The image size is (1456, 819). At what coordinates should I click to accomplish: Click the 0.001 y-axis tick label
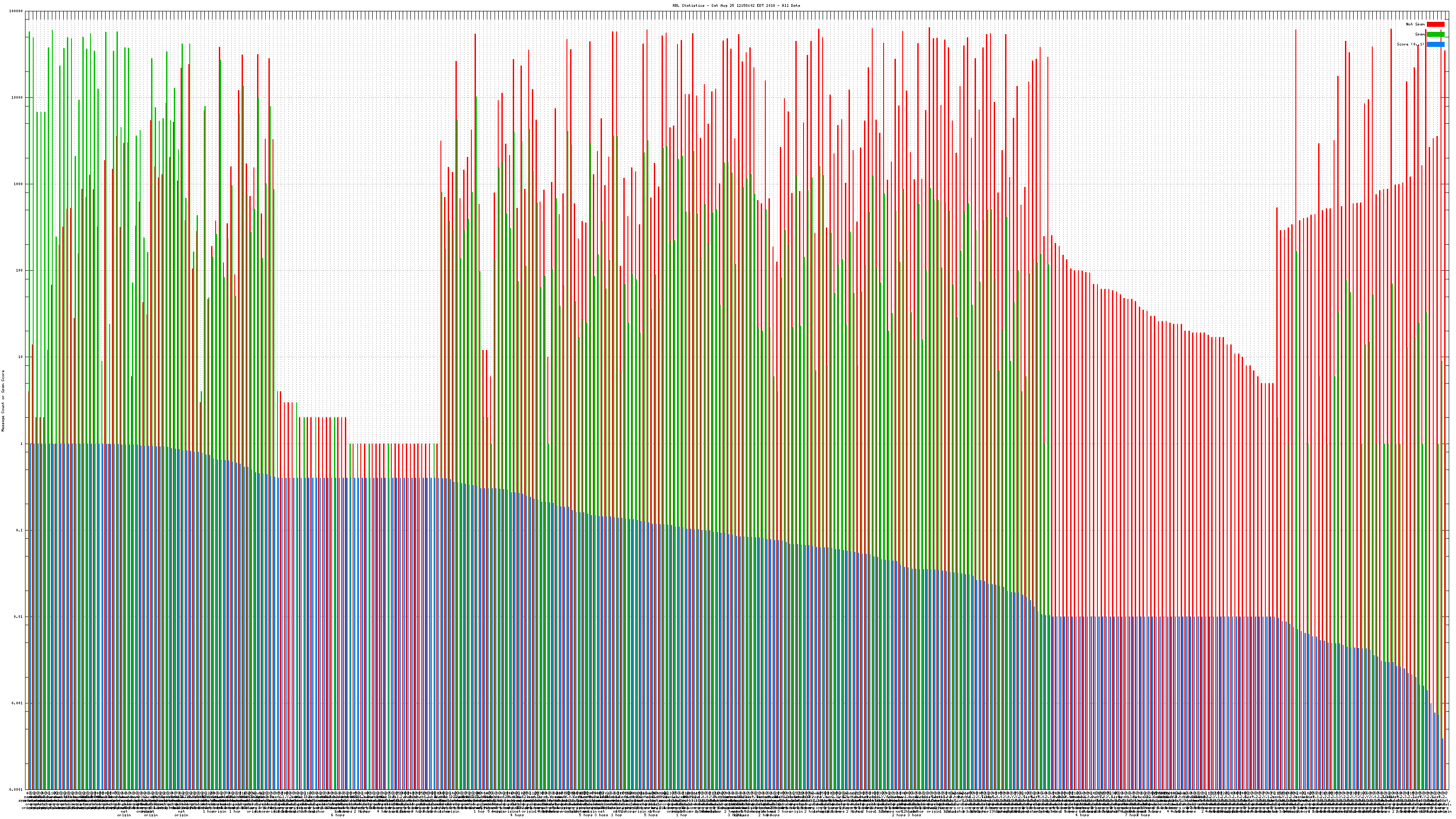(18, 703)
